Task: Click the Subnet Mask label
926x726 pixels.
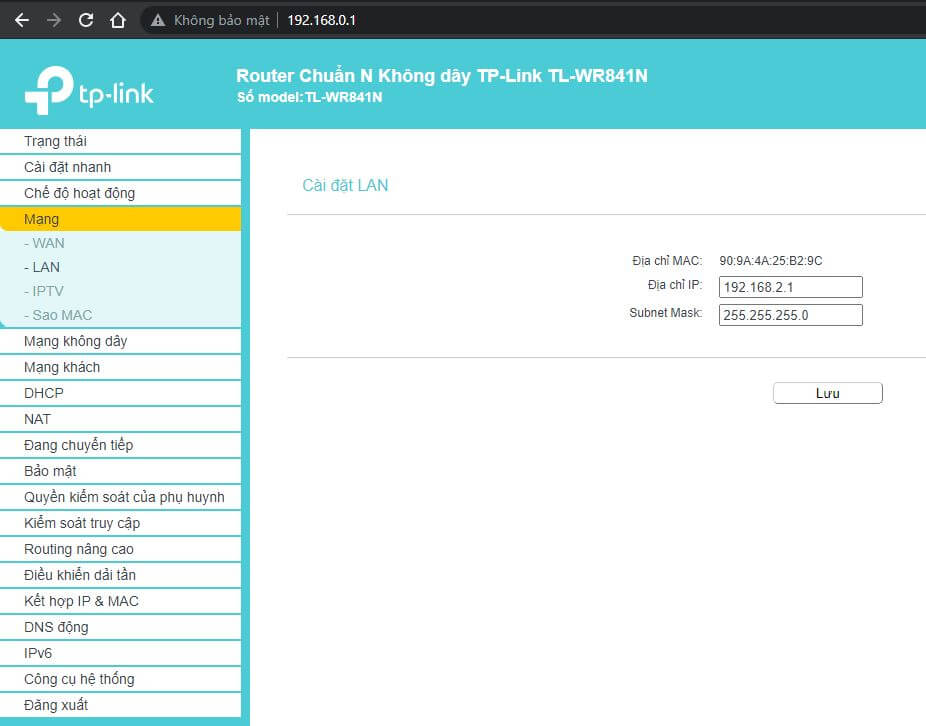Action: tap(666, 312)
